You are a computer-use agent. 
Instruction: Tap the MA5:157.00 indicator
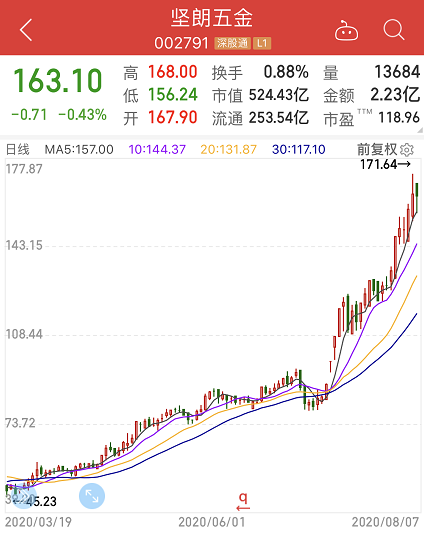click(x=79, y=150)
